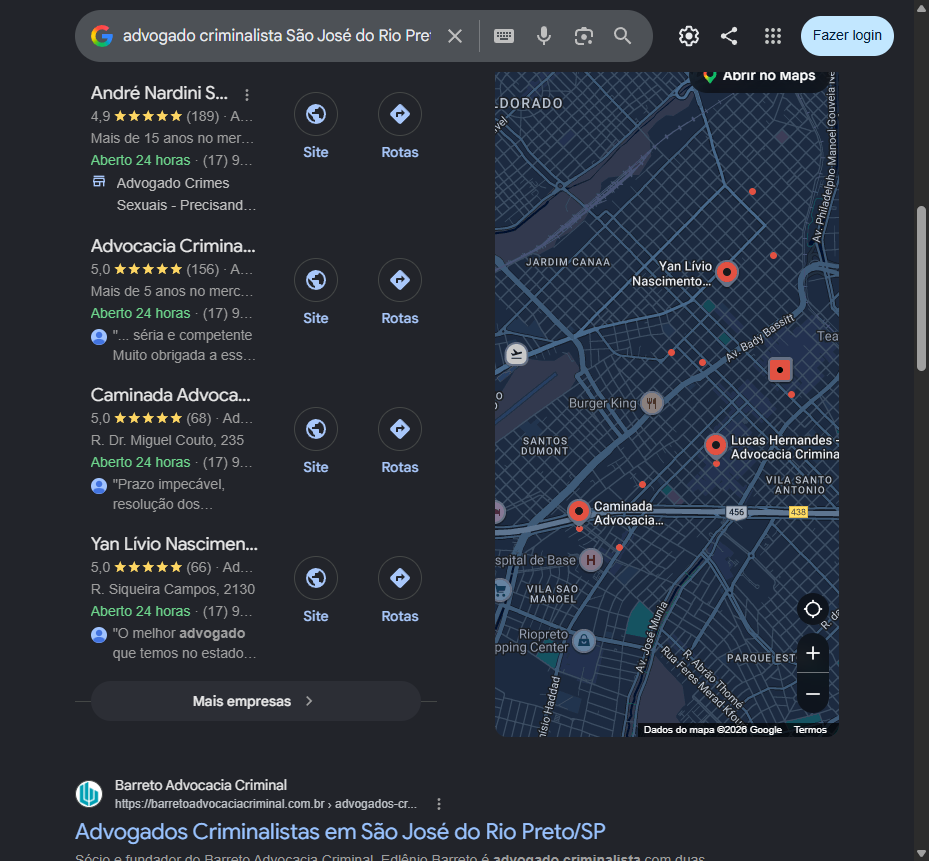Viewport: 929px width, 861px height.
Task: Expand Mais empresas list
Action: coord(256,701)
